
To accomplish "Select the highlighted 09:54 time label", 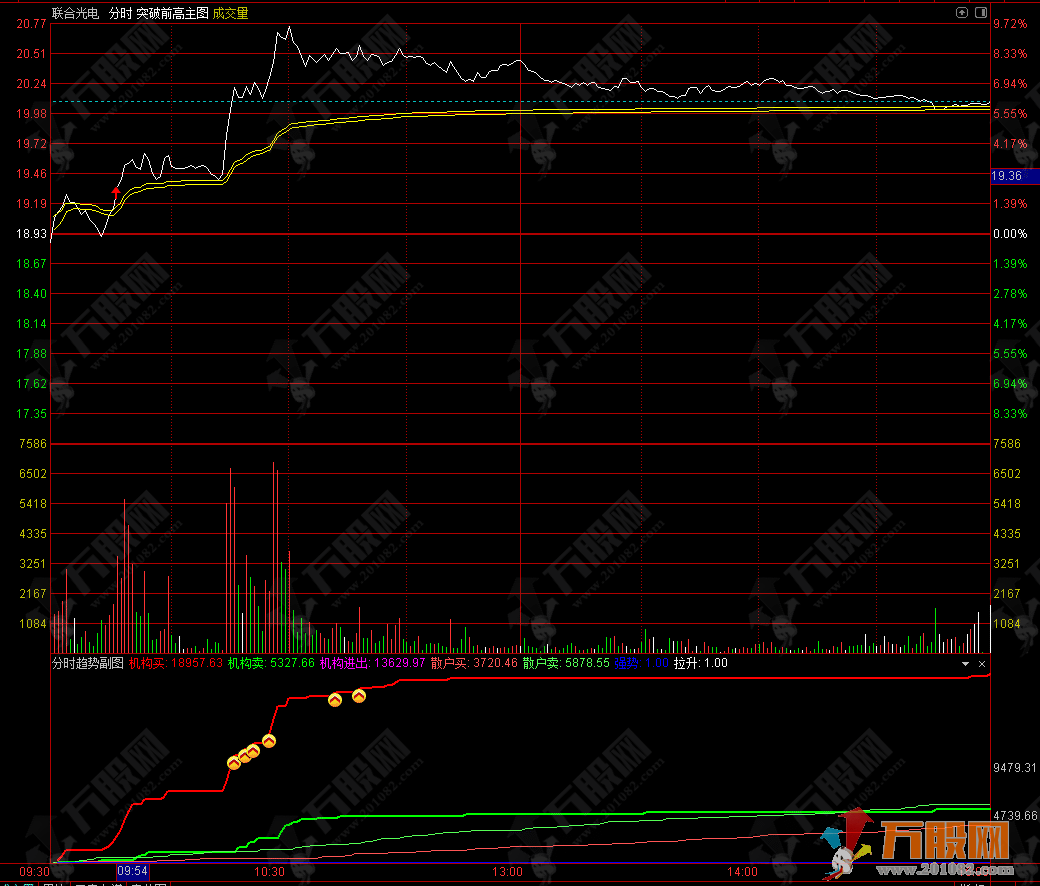I will [x=133, y=871].
